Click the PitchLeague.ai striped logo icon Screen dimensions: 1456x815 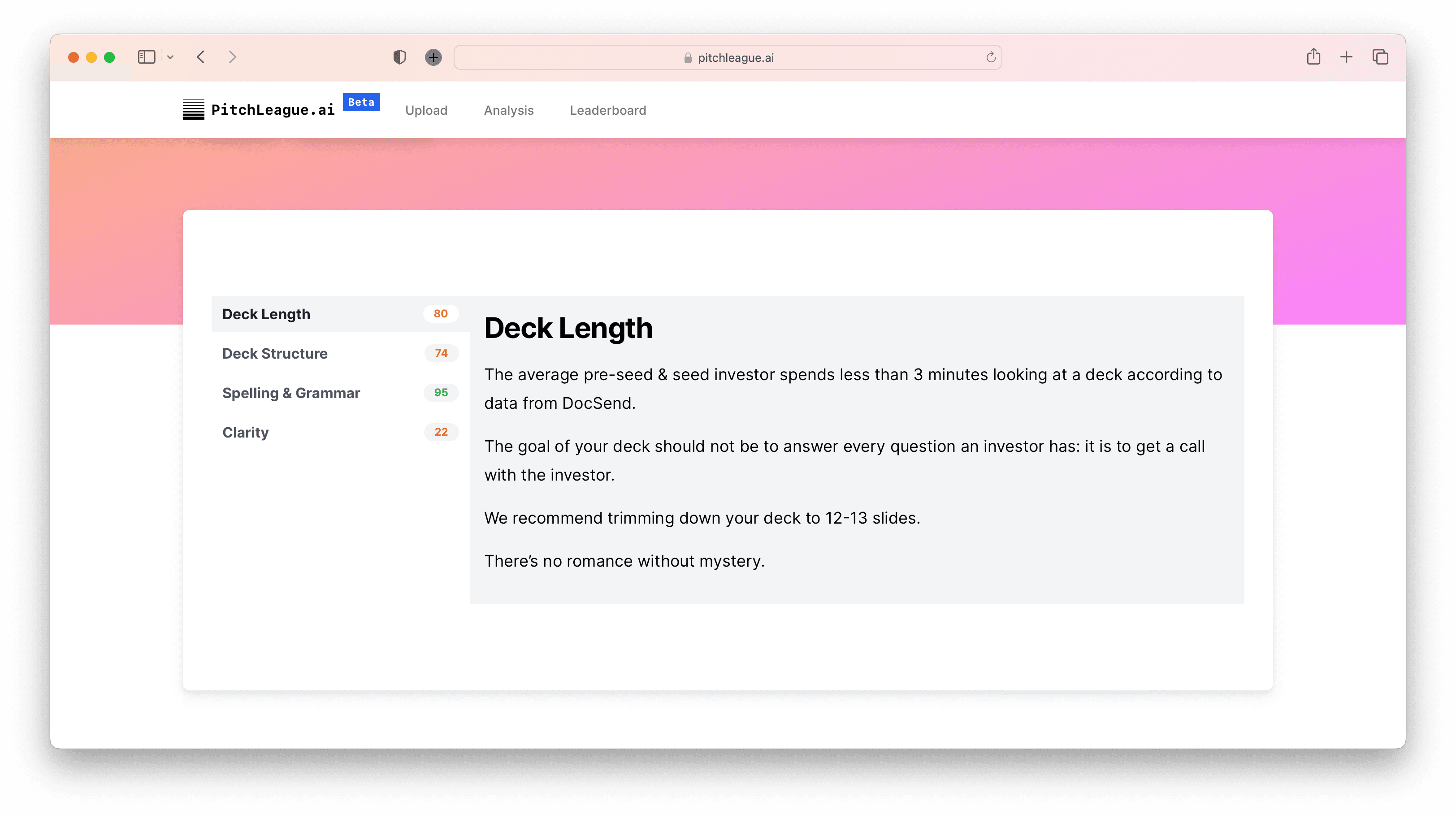click(193, 110)
